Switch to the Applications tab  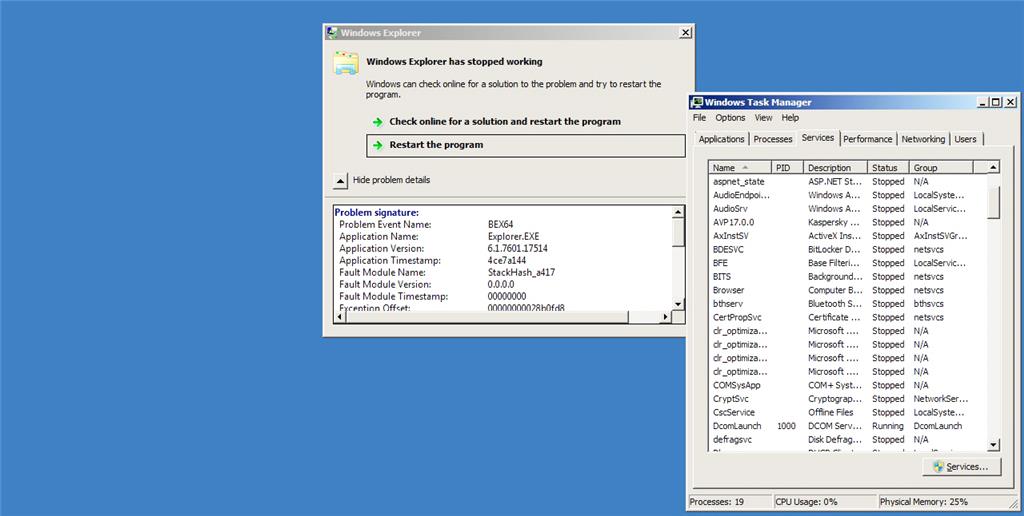(x=722, y=139)
